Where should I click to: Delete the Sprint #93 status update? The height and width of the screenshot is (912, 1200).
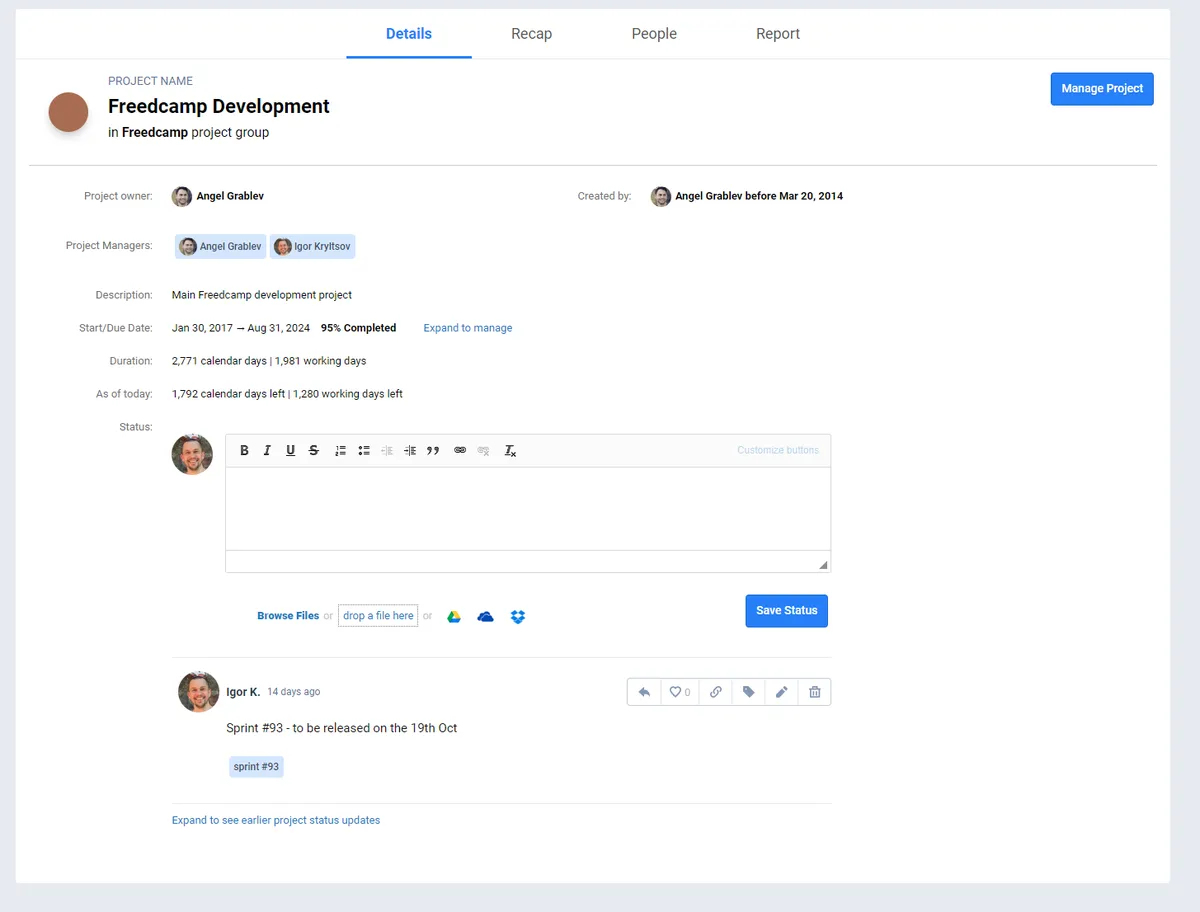[814, 692]
